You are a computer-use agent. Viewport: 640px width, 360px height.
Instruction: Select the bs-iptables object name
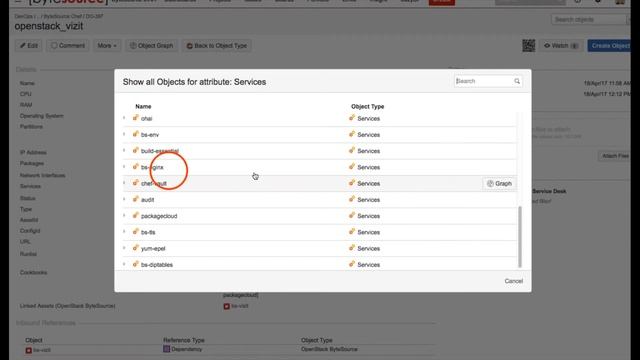(157, 265)
